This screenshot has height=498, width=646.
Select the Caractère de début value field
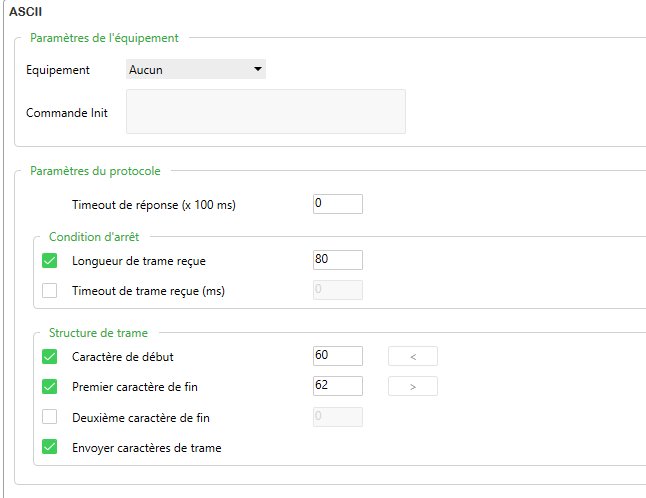point(337,356)
